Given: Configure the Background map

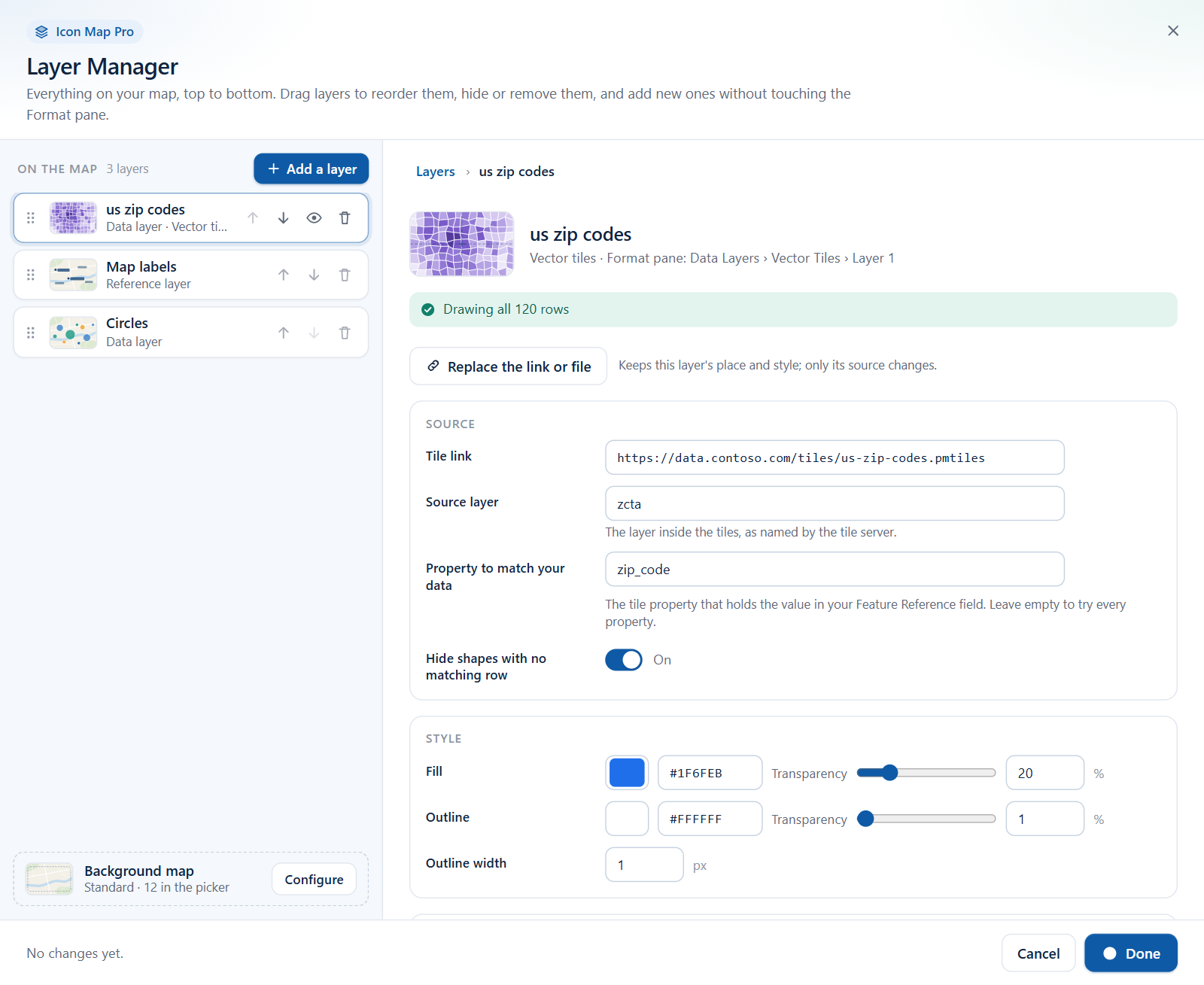Looking at the screenshot, I should click(x=314, y=880).
